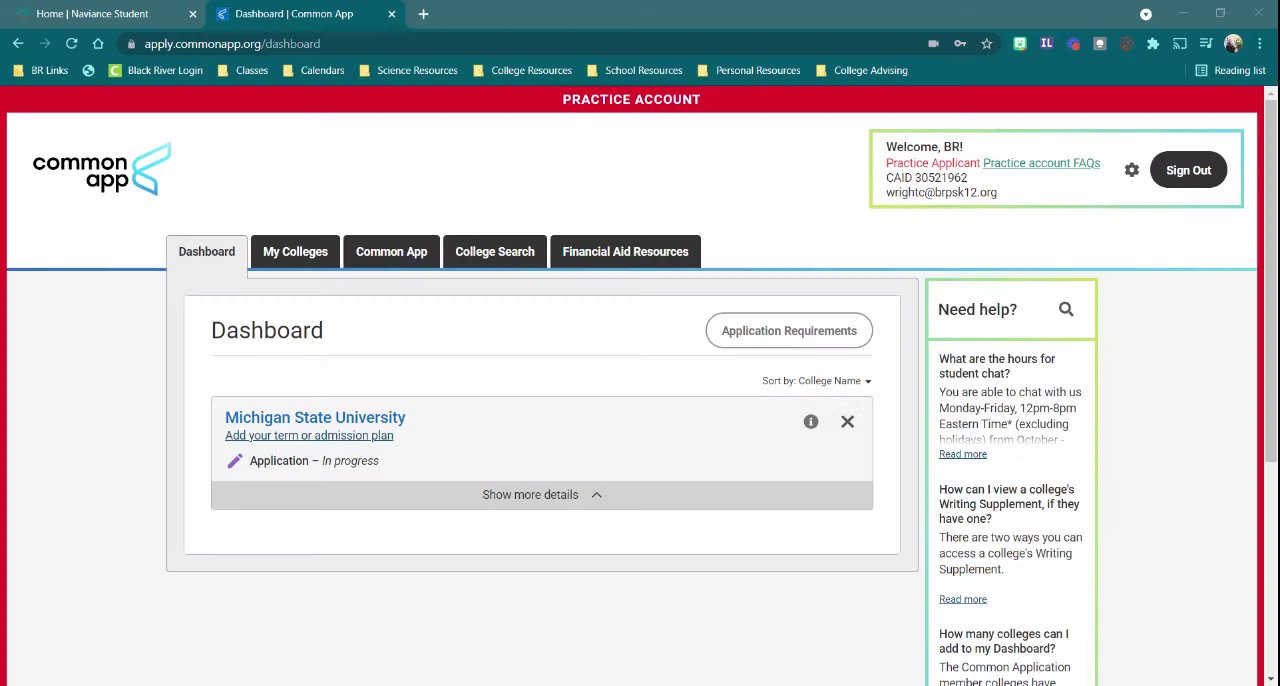1280x686 pixels.
Task: Click Application Requirements button
Action: pos(789,331)
